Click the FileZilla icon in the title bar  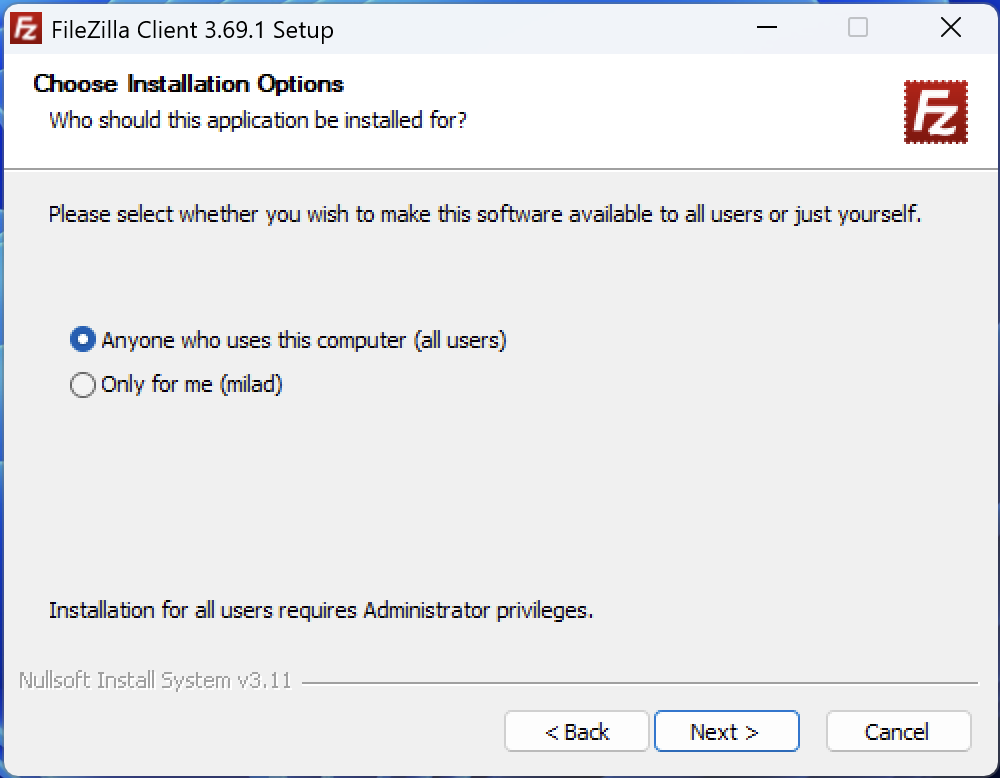(x=26, y=29)
